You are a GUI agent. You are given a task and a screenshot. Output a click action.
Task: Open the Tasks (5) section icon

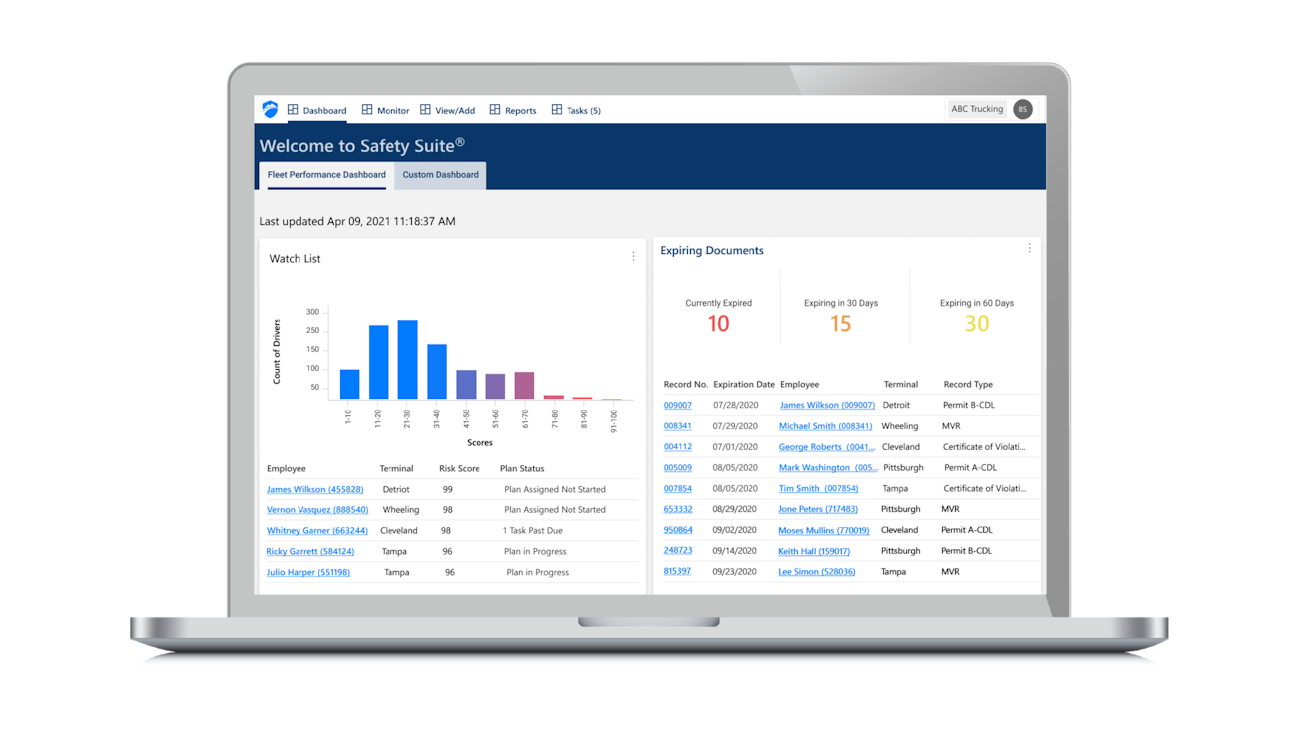pos(557,110)
